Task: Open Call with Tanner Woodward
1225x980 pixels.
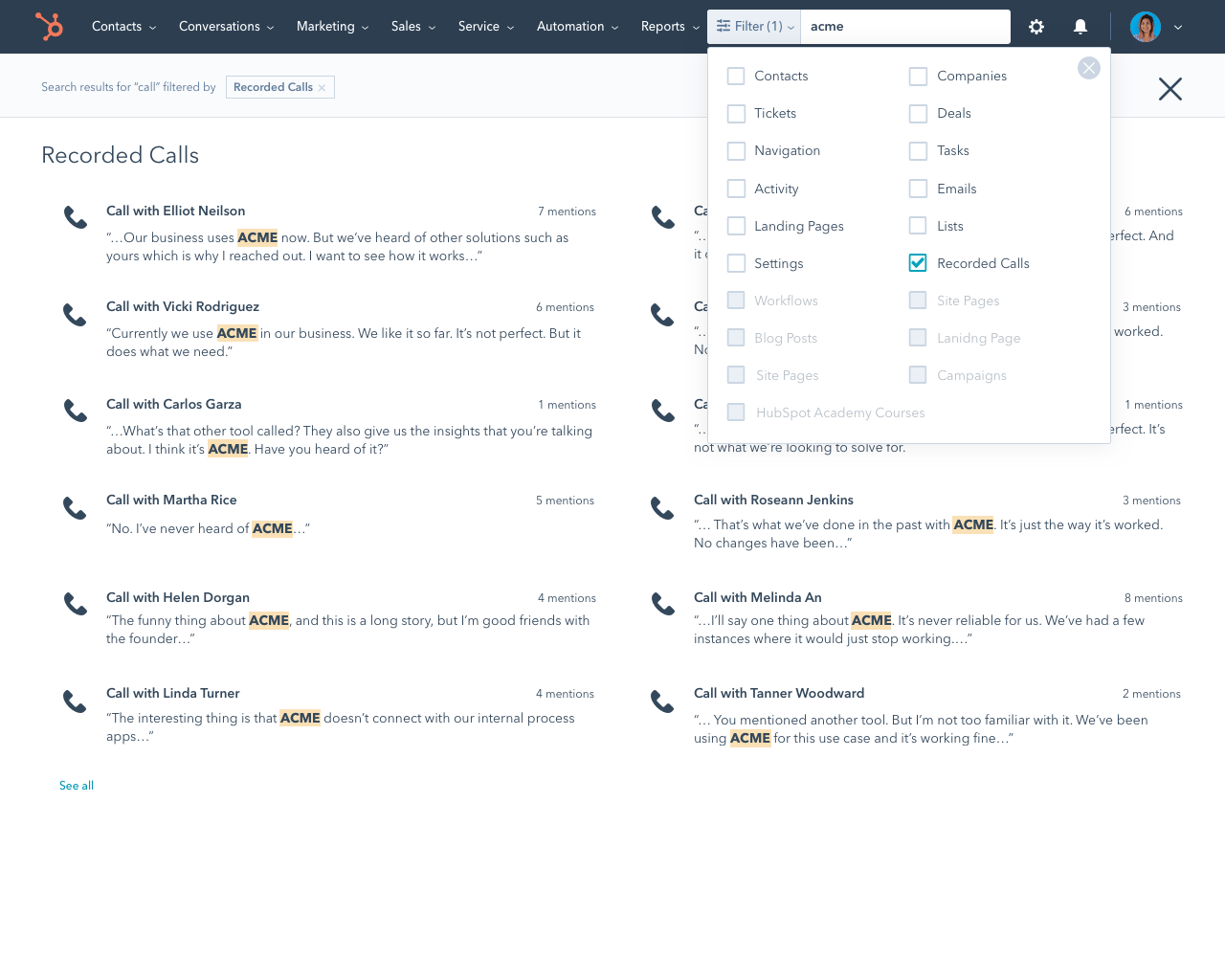Action: (779, 693)
